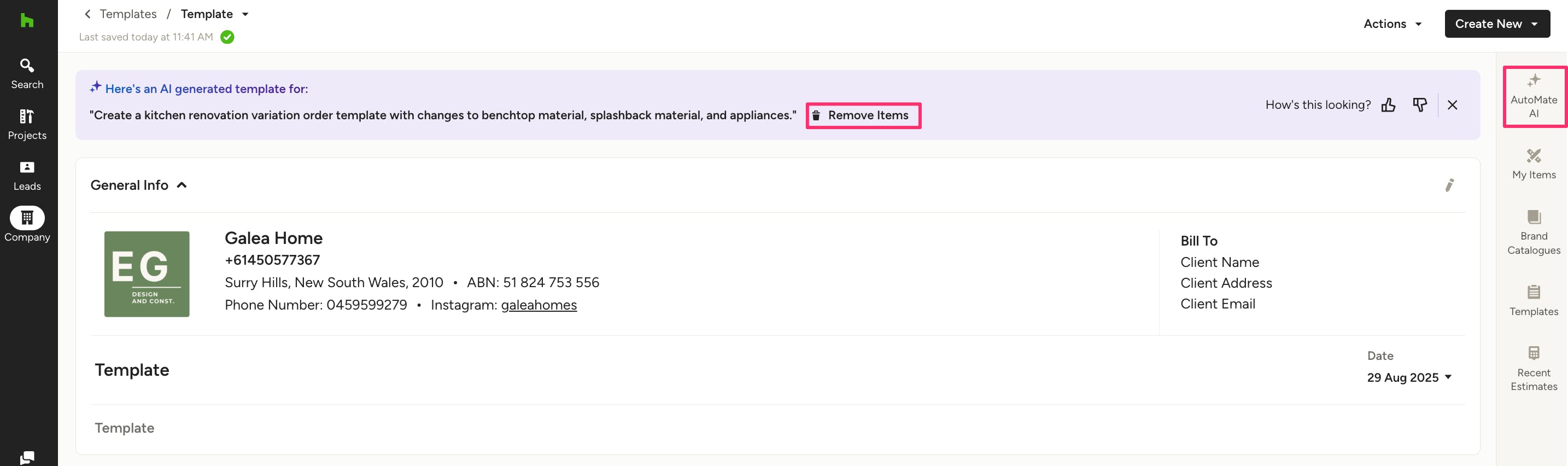Viewport: 1568px width, 466px height.
Task: Open the Brand Catalogues panel
Action: click(x=1534, y=232)
